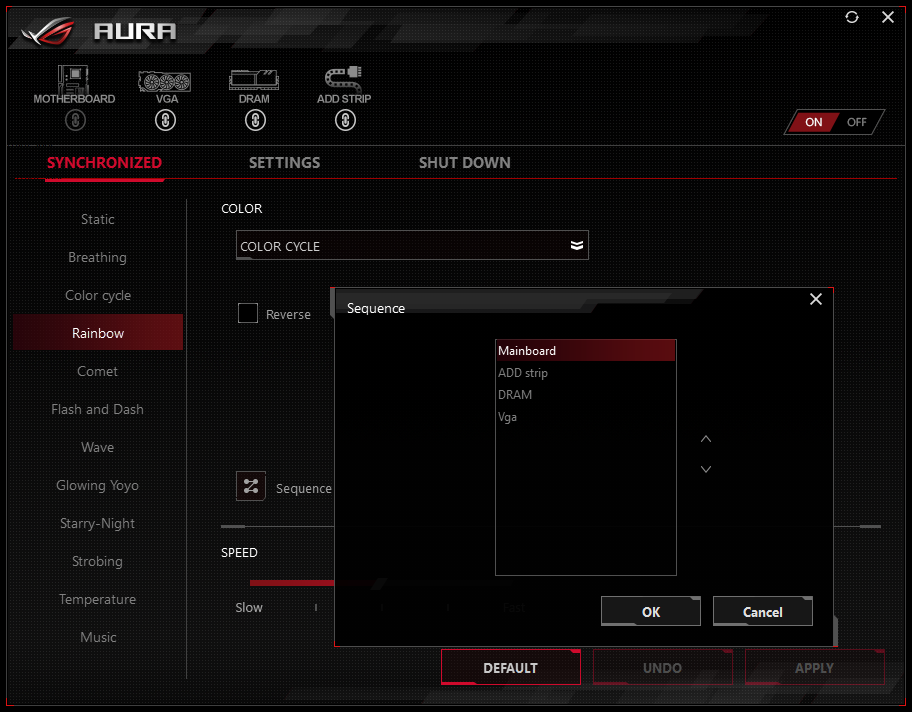Select ADD strip in the Sequence list

(x=586, y=373)
